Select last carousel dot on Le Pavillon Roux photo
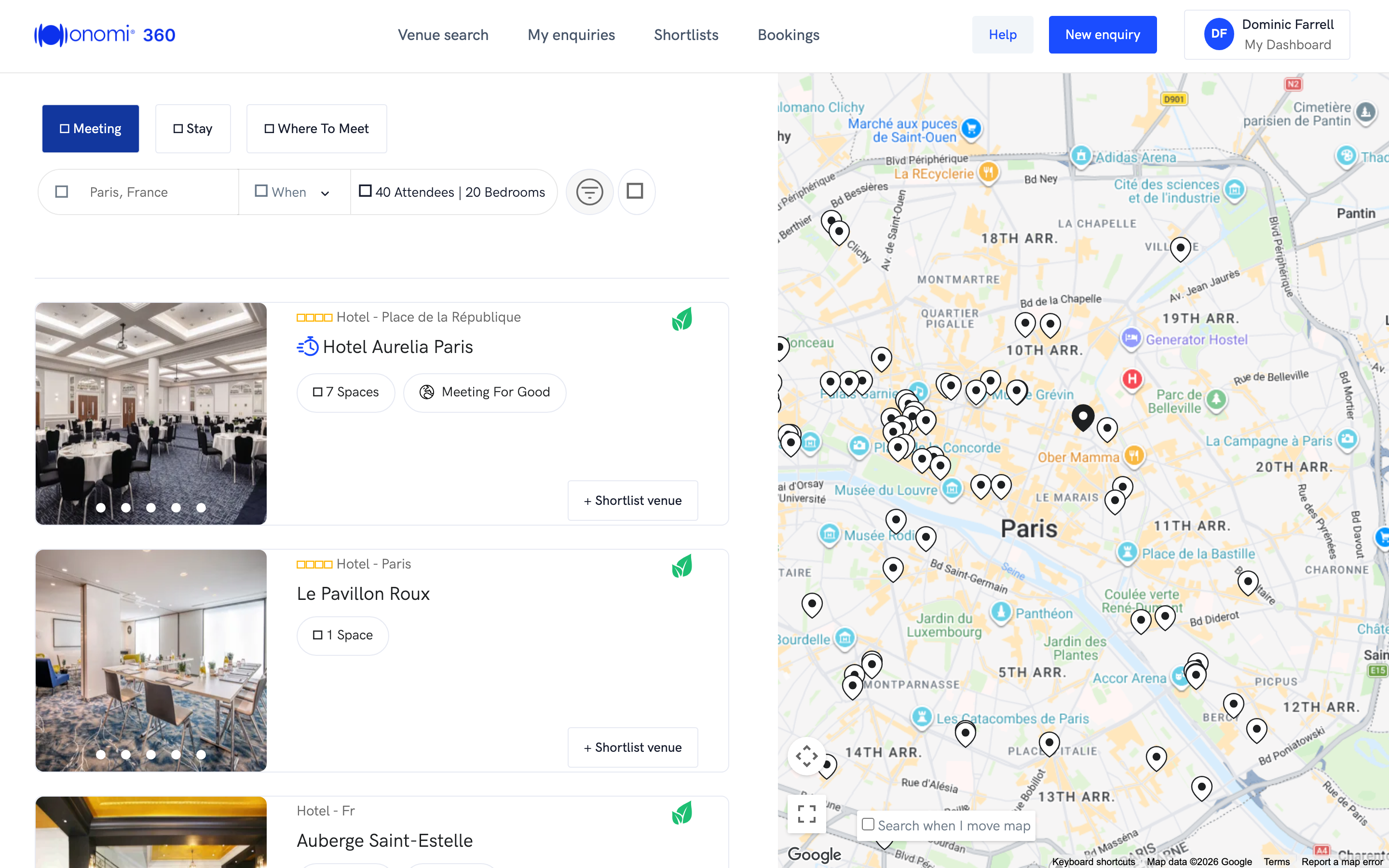 pyautogui.click(x=201, y=754)
